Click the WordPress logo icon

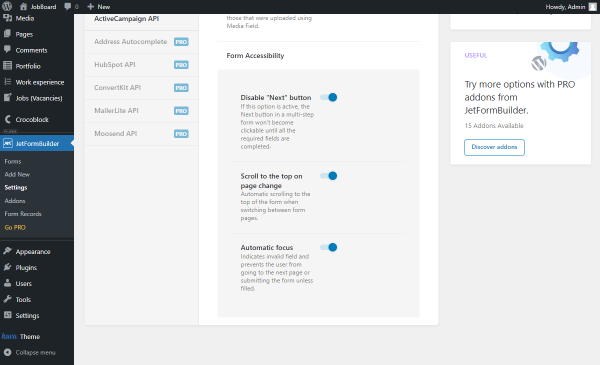click(x=7, y=7)
